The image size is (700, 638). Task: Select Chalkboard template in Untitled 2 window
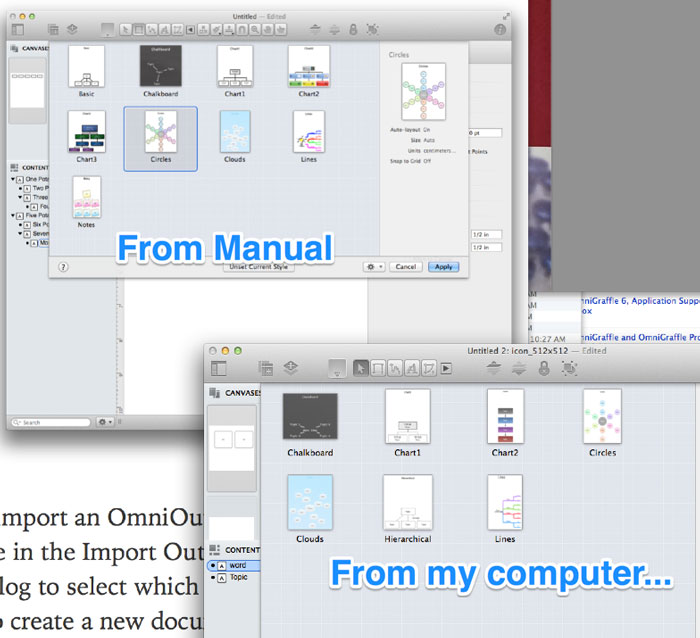point(310,423)
